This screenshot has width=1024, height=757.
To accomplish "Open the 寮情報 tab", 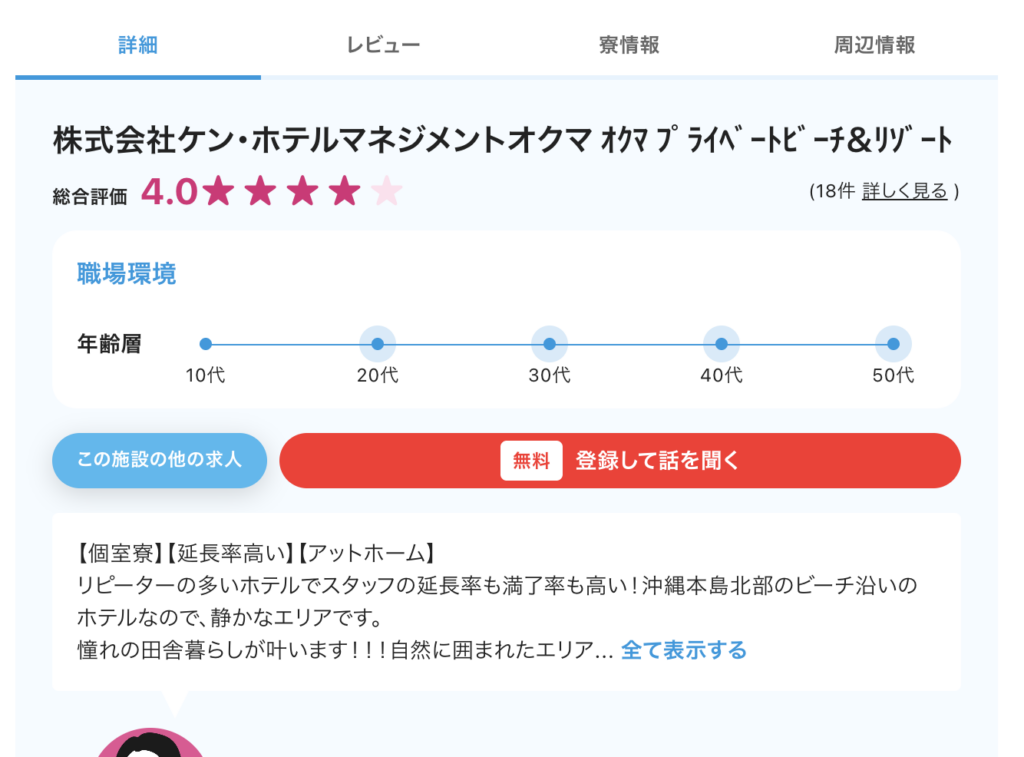I will click(629, 45).
